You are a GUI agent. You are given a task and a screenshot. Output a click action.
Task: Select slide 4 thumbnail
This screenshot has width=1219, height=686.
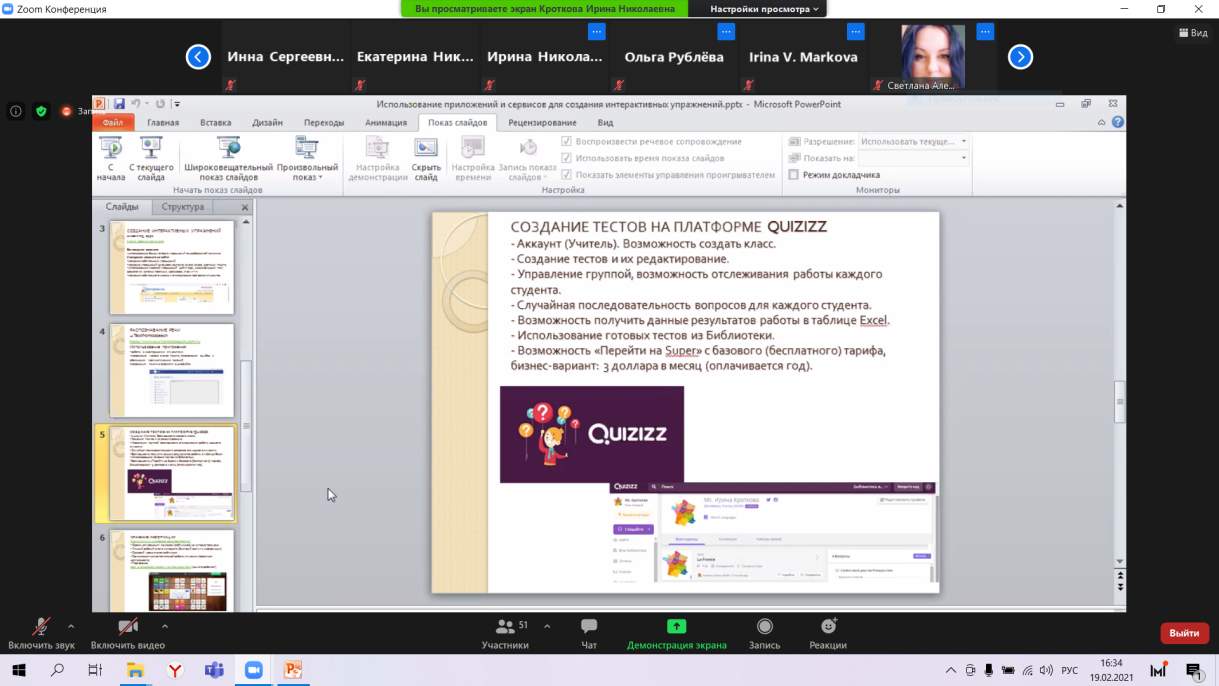tap(172, 370)
